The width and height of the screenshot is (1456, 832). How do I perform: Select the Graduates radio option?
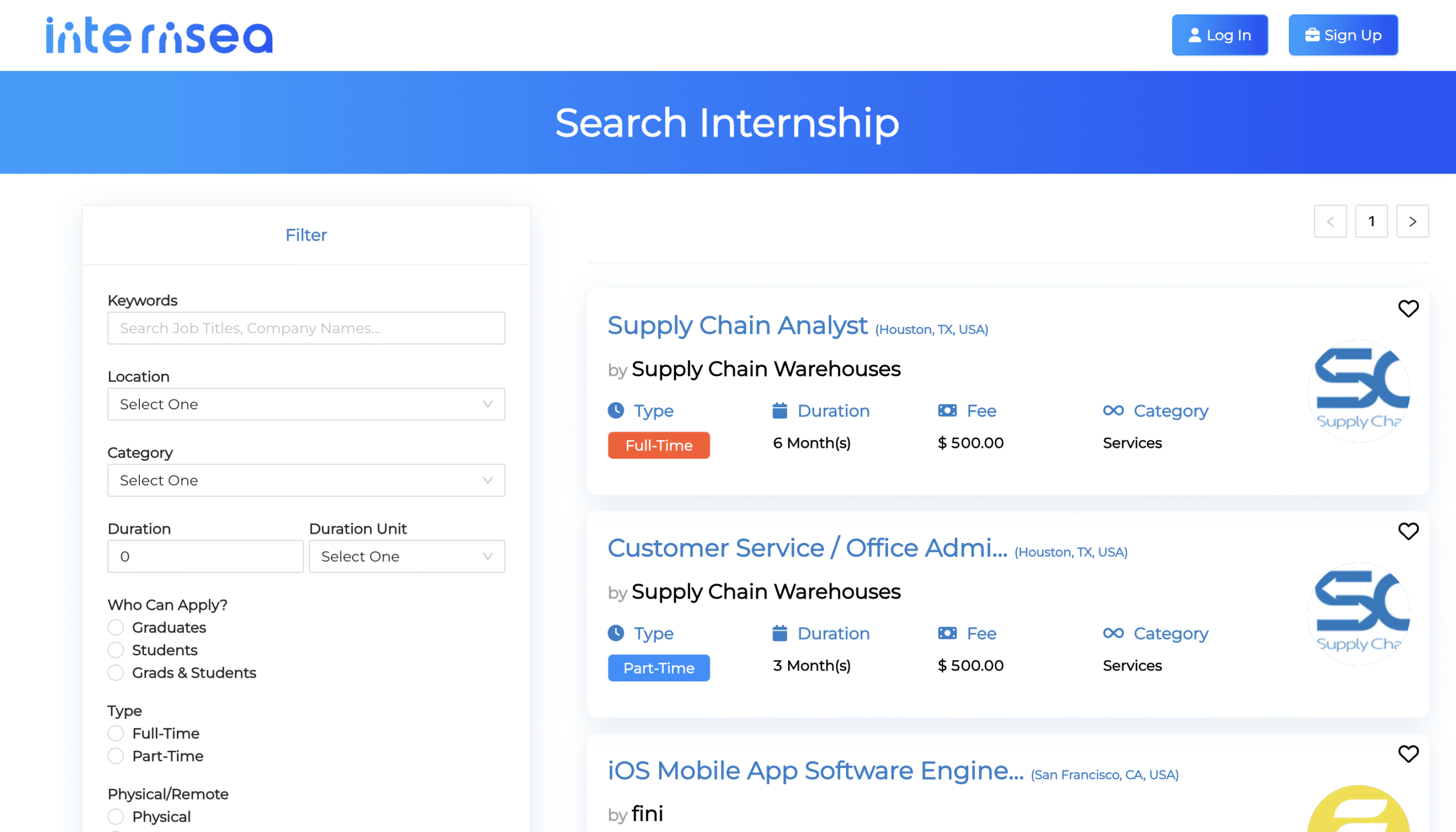tap(116, 627)
